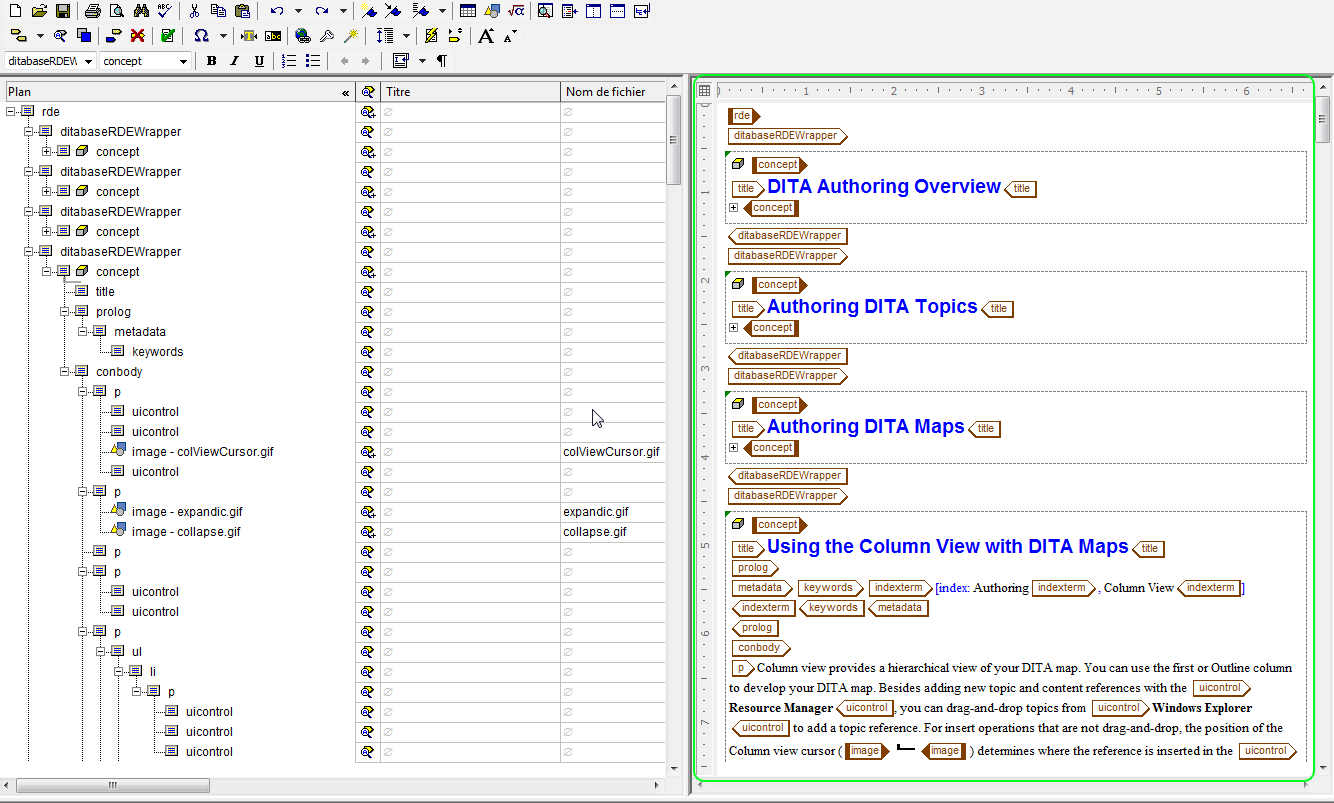This screenshot has height=803, width=1334.
Task: Copy the selection
Action: (x=218, y=11)
